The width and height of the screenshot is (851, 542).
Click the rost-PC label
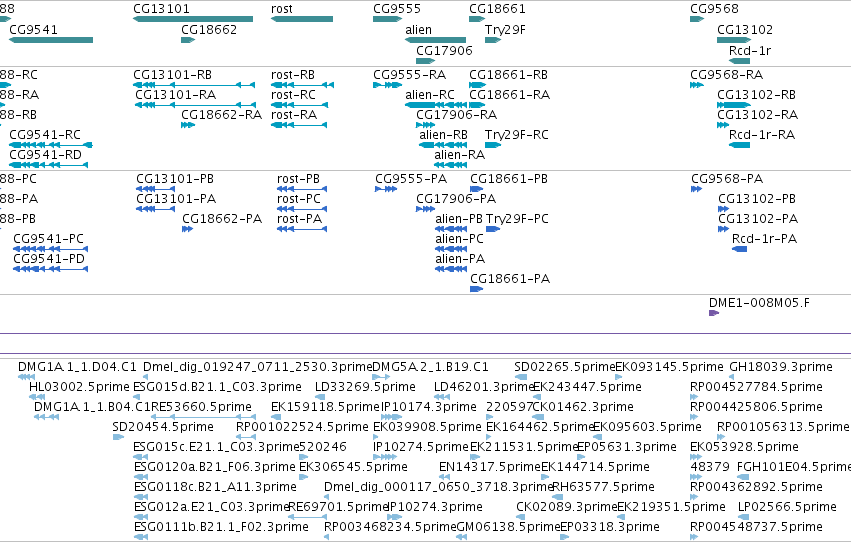(x=299, y=199)
